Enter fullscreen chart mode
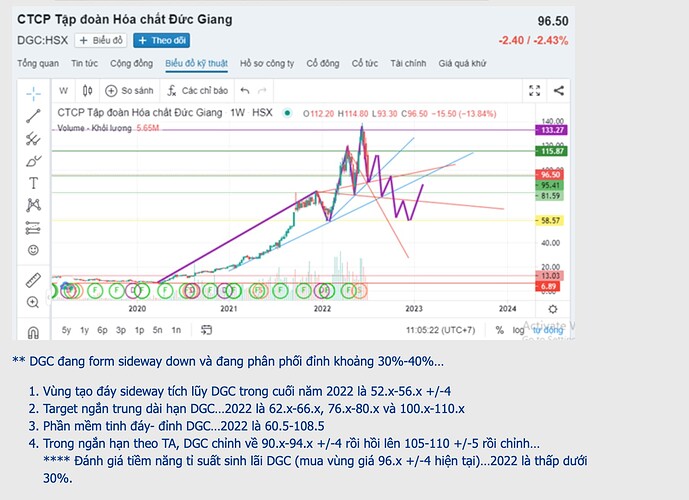689x500 pixels. [x=534, y=91]
